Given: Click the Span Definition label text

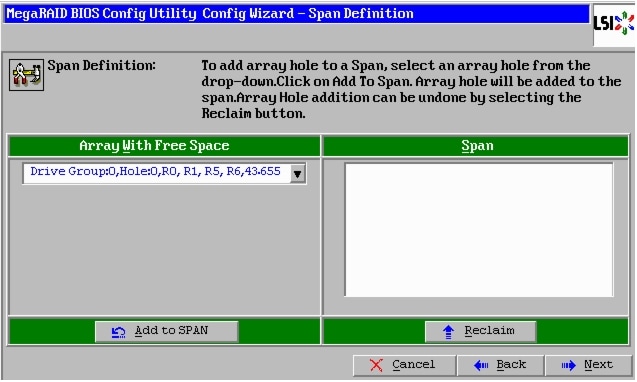Looking at the screenshot, I should point(102,65).
